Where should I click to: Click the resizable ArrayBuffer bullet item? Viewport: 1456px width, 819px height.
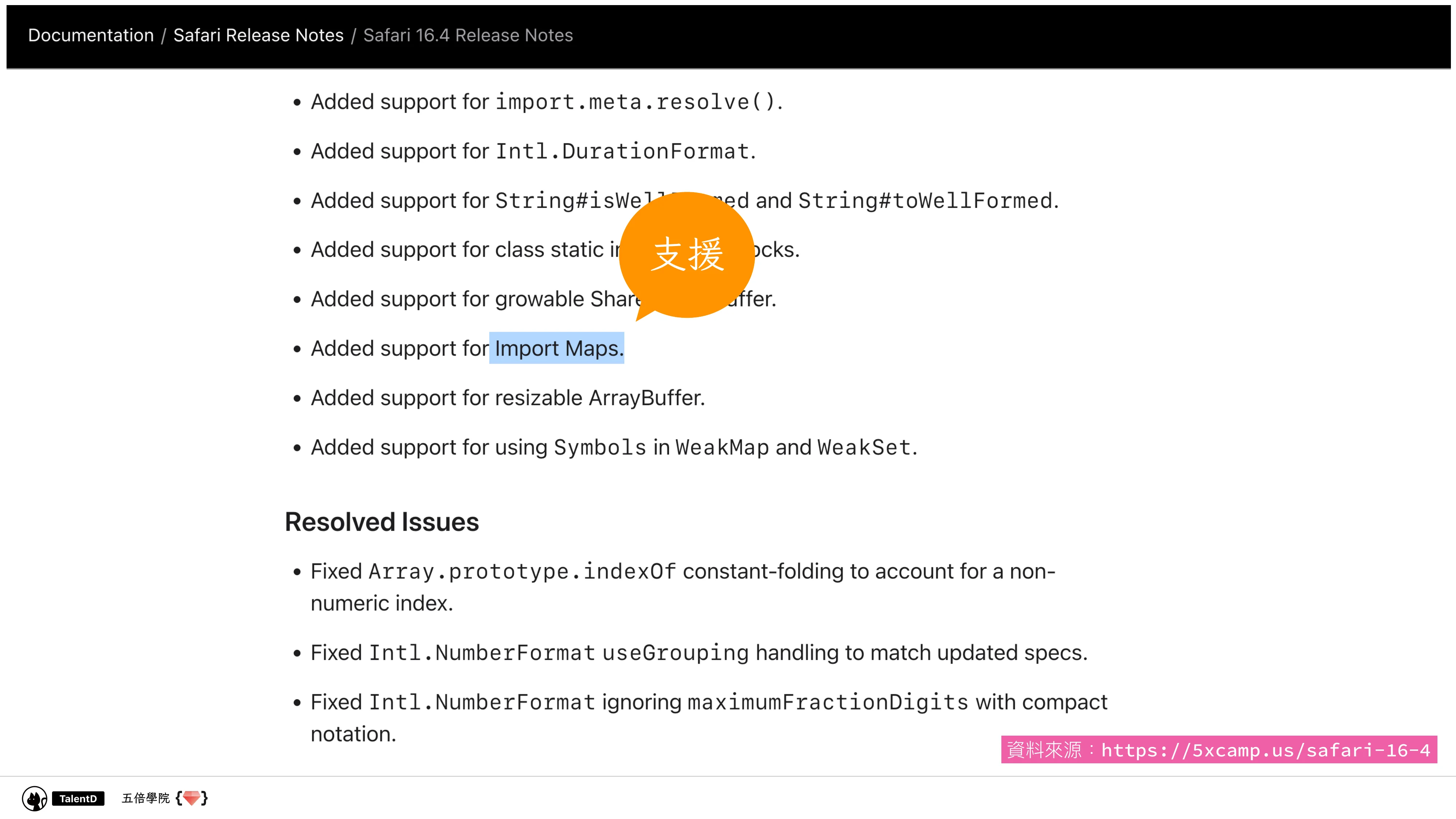tap(507, 398)
